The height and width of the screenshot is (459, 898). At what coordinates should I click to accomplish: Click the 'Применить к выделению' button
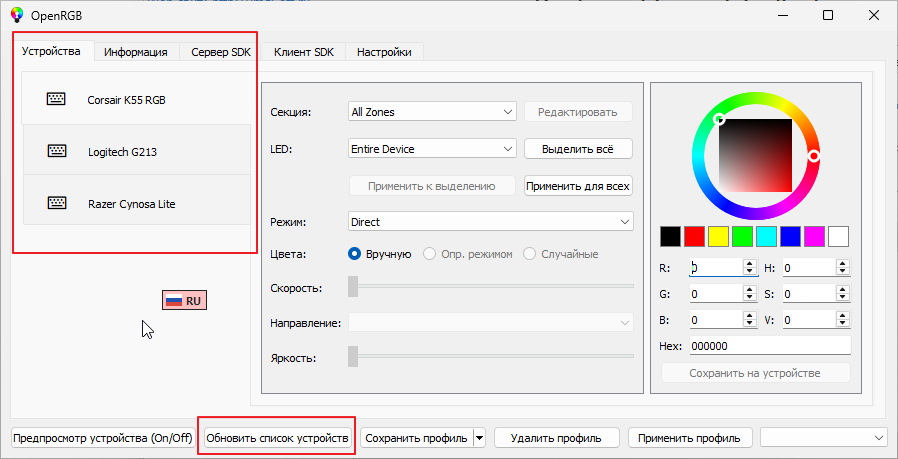[x=432, y=186]
